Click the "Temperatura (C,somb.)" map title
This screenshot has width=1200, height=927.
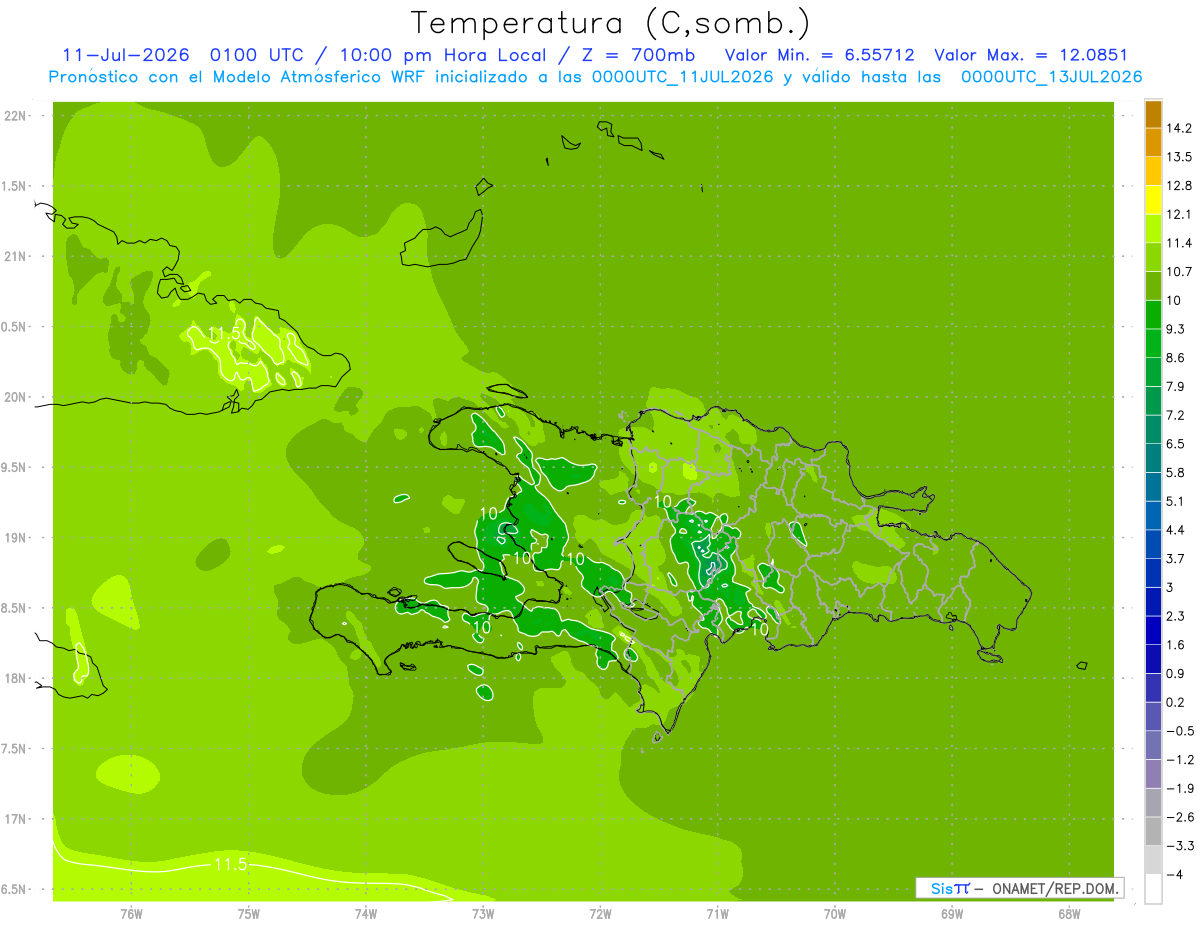(610, 23)
